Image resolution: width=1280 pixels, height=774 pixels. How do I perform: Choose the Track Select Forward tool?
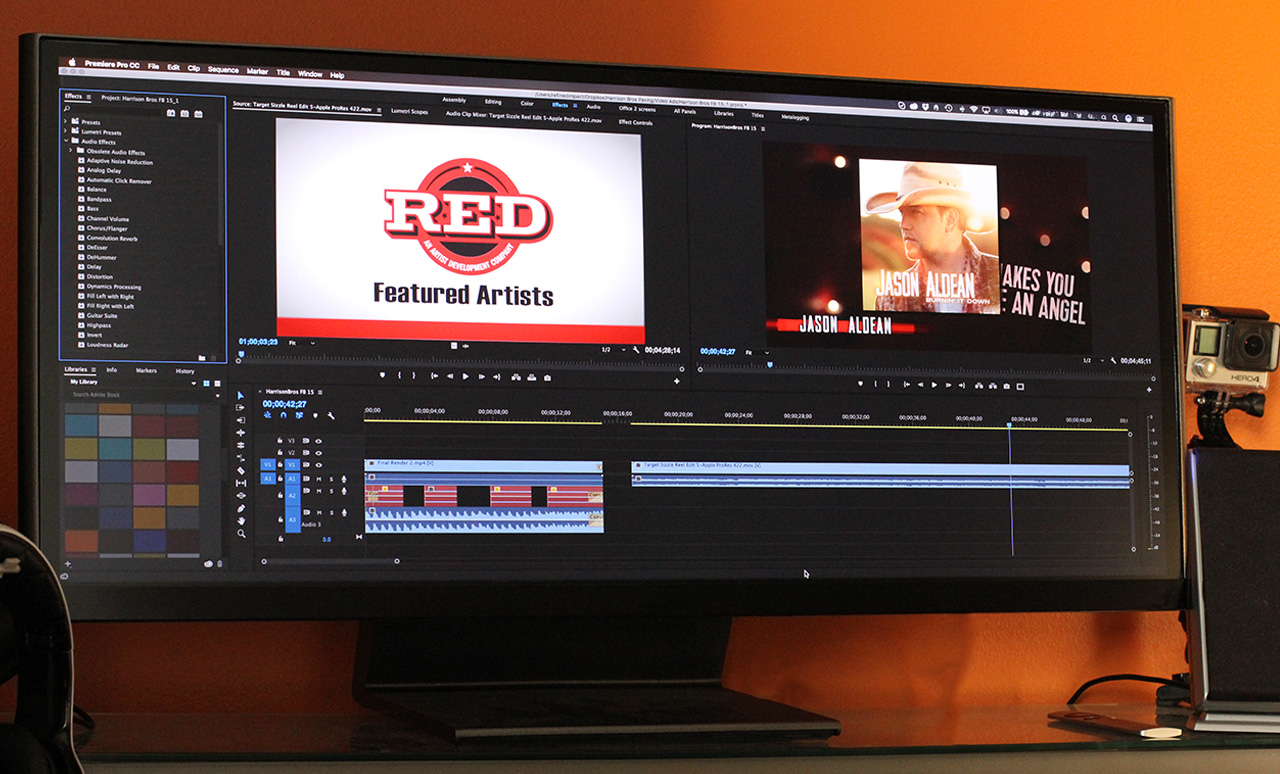point(240,407)
